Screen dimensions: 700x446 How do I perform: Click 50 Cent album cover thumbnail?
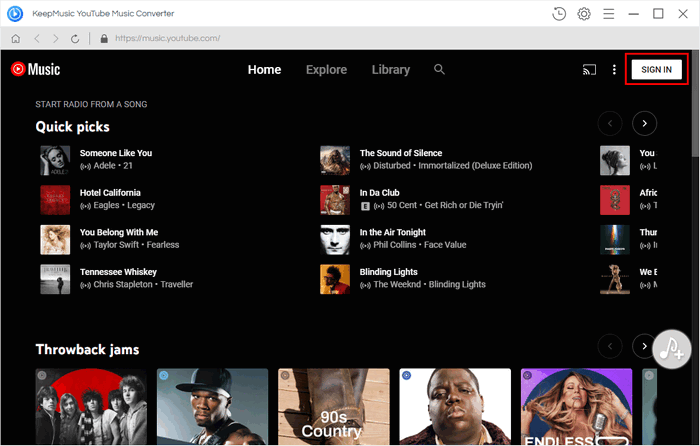pyautogui.click(x=335, y=200)
